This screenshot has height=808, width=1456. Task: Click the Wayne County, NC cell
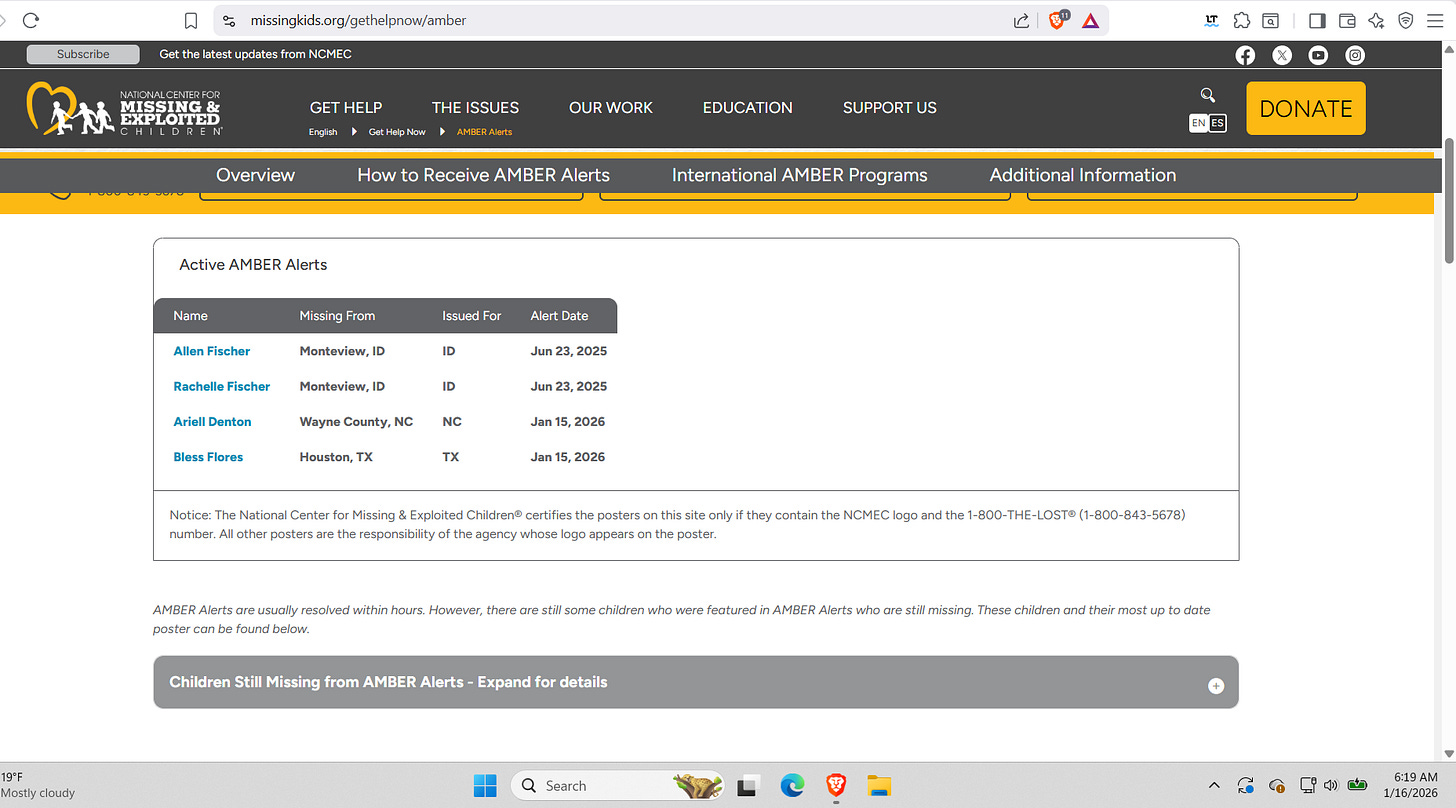356,422
